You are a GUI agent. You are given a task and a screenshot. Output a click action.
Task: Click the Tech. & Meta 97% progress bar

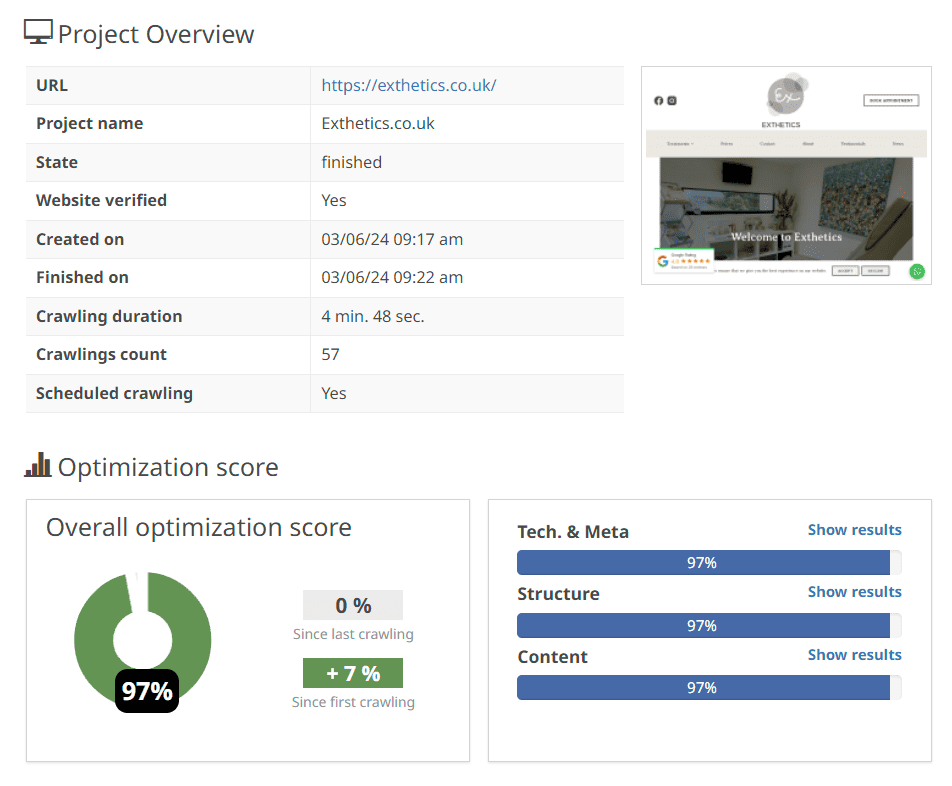(702, 563)
